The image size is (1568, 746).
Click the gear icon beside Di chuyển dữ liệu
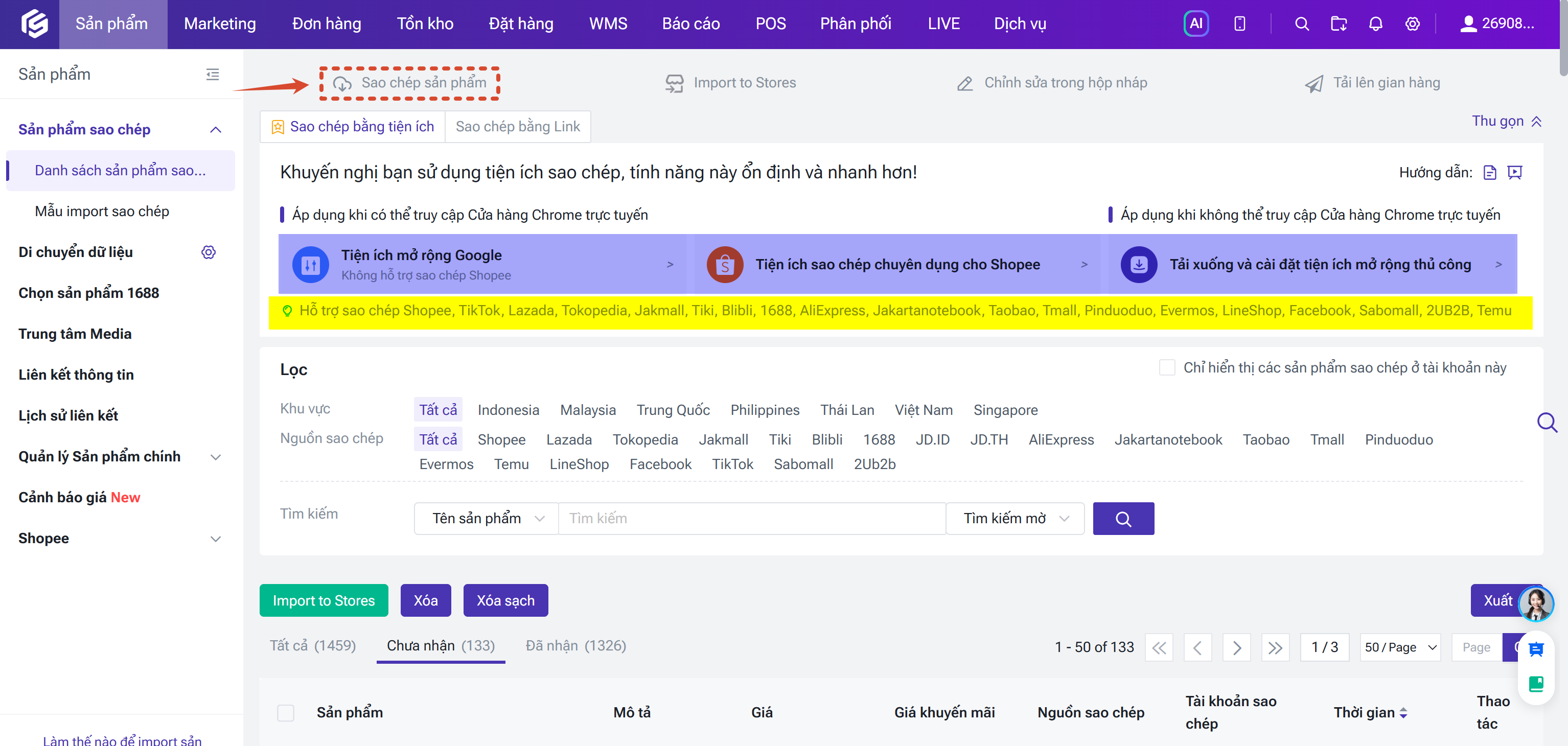point(209,252)
